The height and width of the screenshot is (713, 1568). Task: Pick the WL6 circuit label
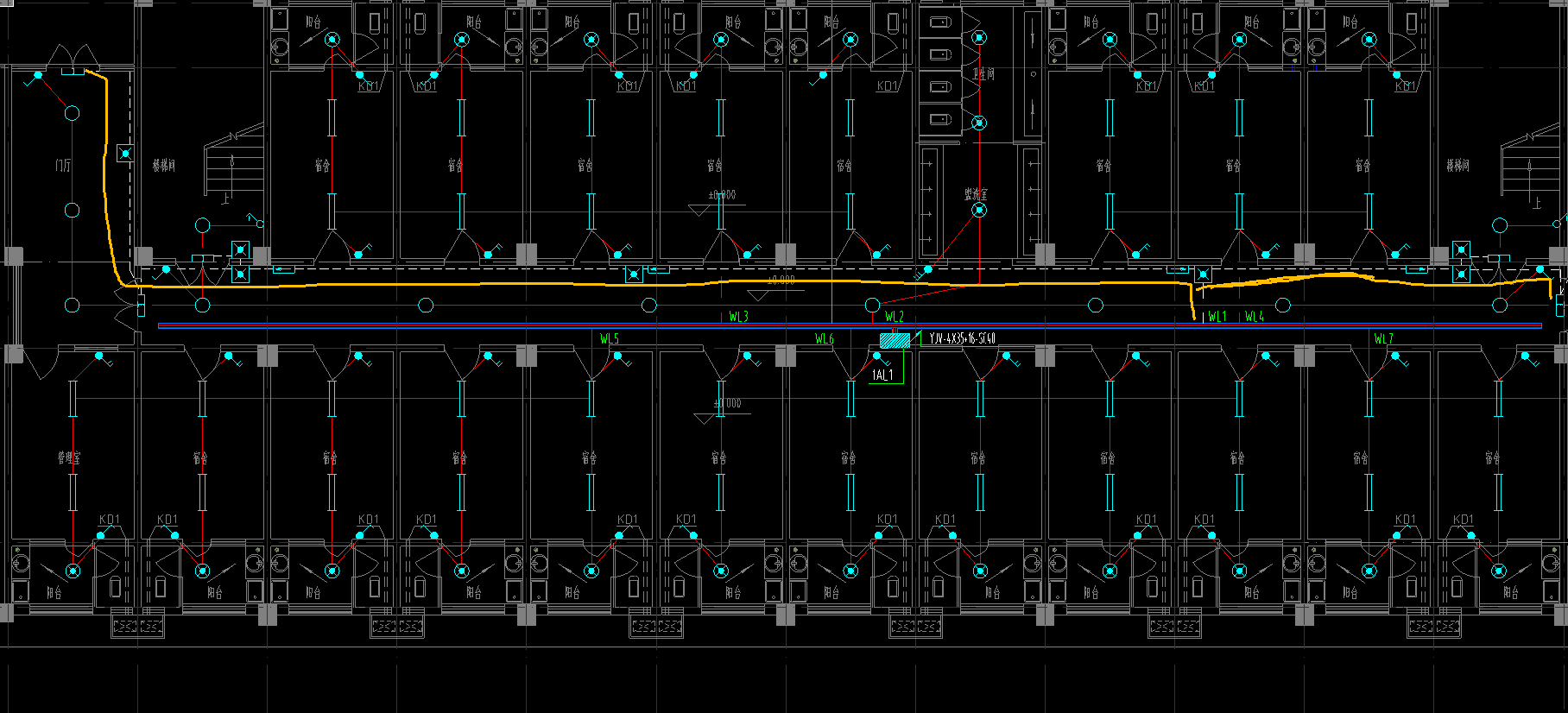[x=825, y=338]
